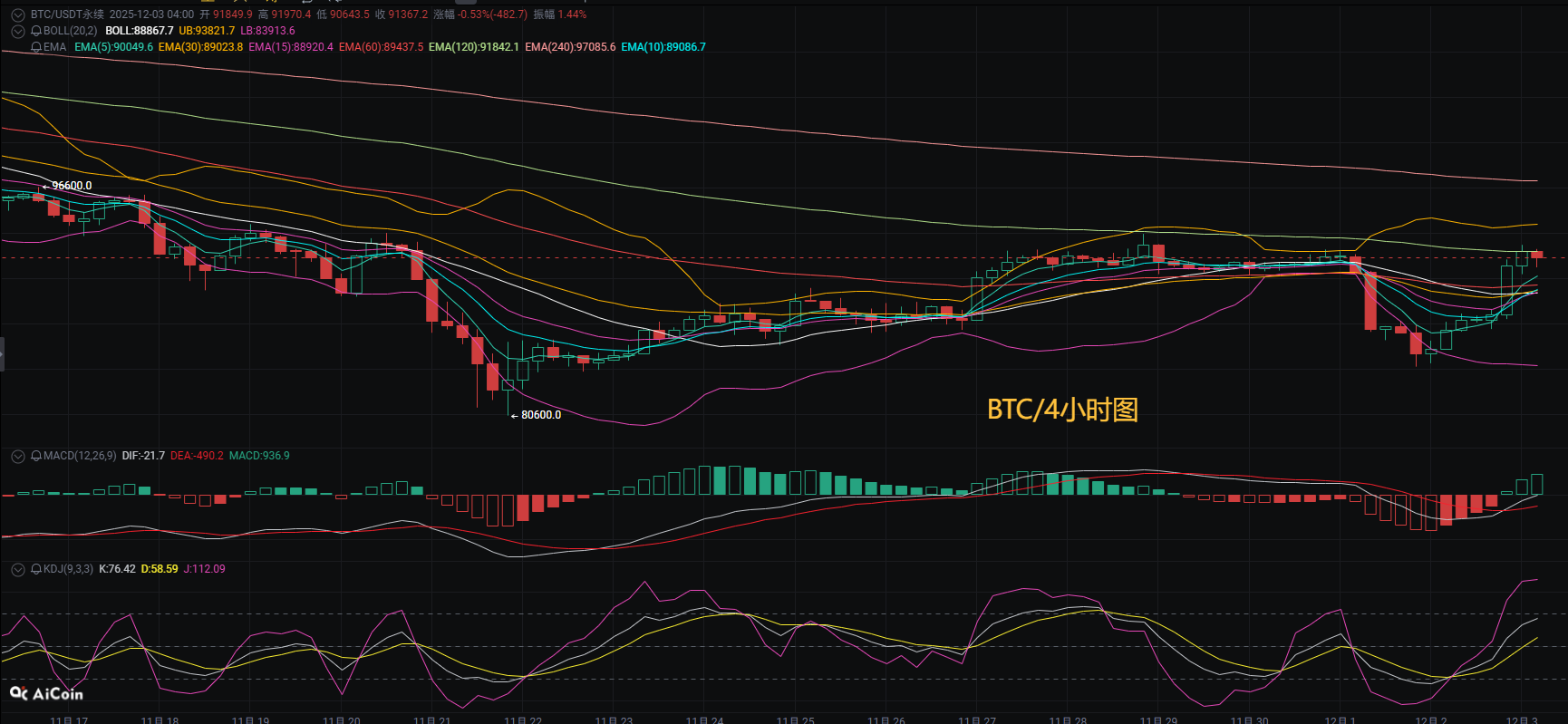Click the EMA alert bell icon
Image resolution: width=1568 pixels, height=724 pixels.
click(x=36, y=47)
